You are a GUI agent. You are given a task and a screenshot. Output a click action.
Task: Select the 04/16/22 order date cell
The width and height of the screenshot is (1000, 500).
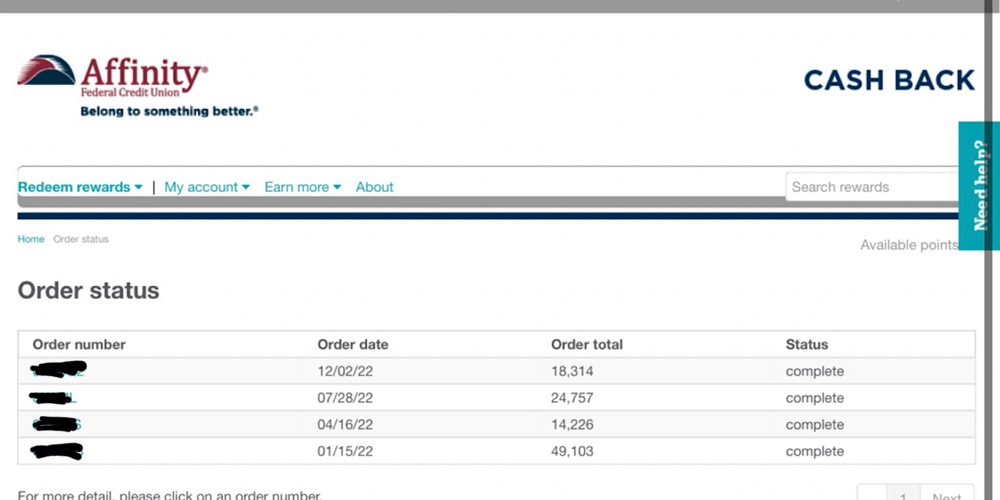click(345, 425)
